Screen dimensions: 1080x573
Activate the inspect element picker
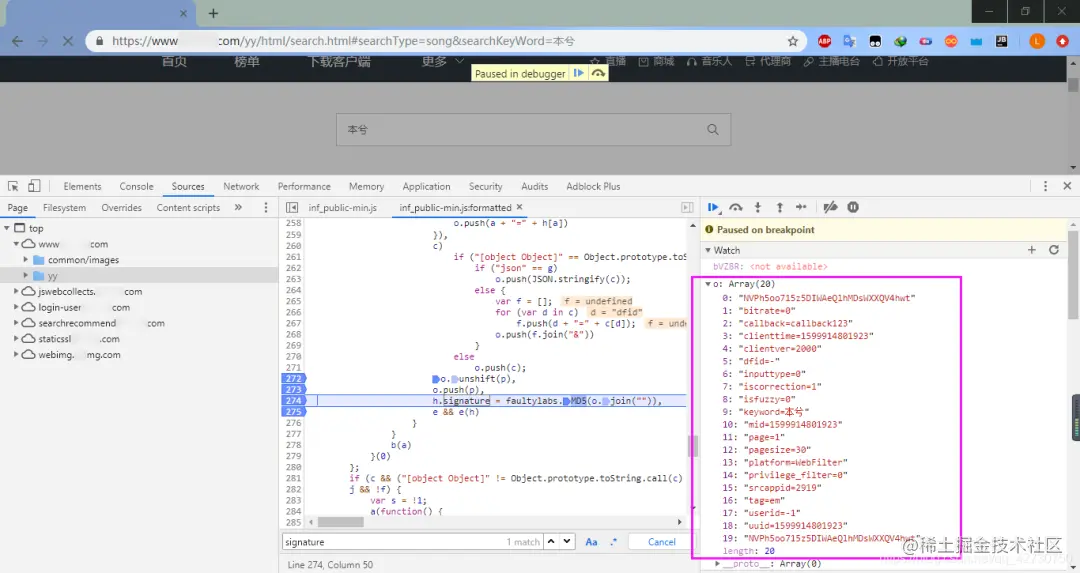(13, 186)
